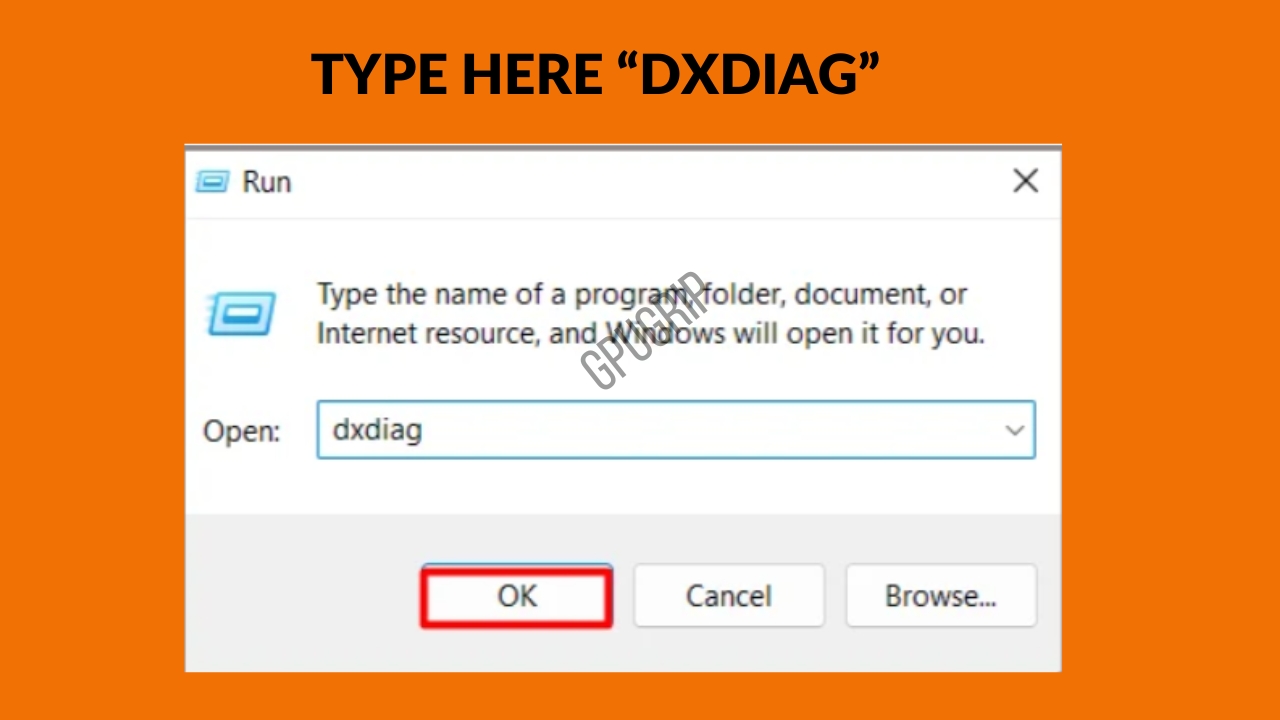The image size is (1280, 720).
Task: Click the "Open:" label
Action: pos(242,431)
